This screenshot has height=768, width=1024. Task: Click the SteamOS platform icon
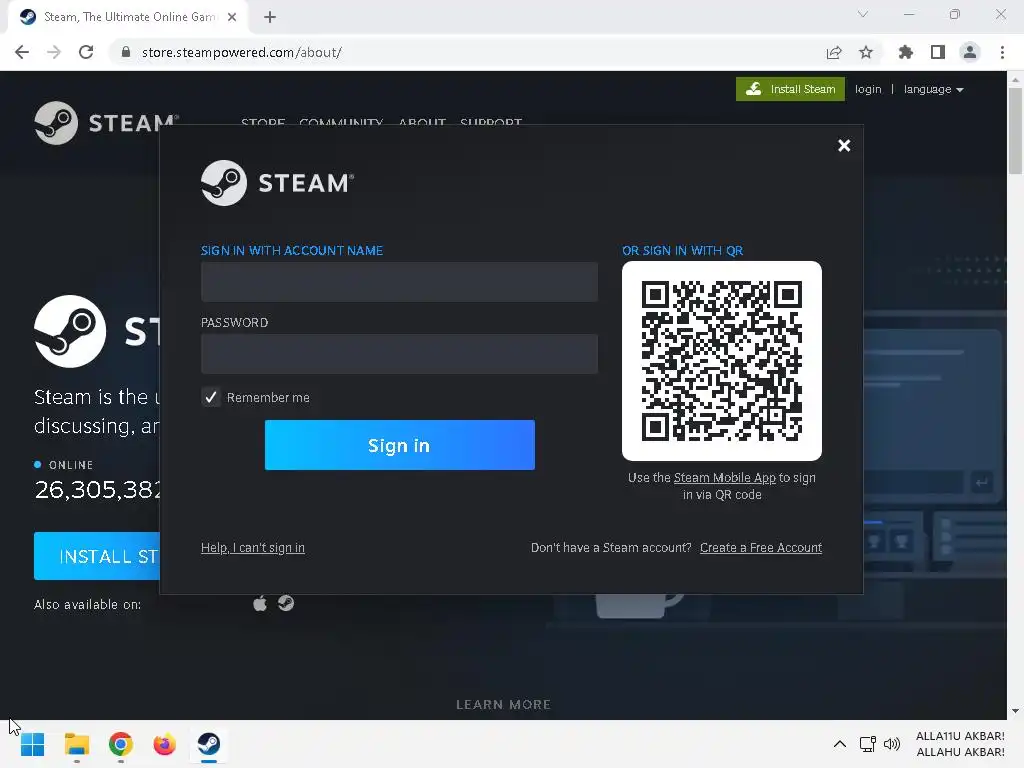pyautogui.click(x=286, y=603)
